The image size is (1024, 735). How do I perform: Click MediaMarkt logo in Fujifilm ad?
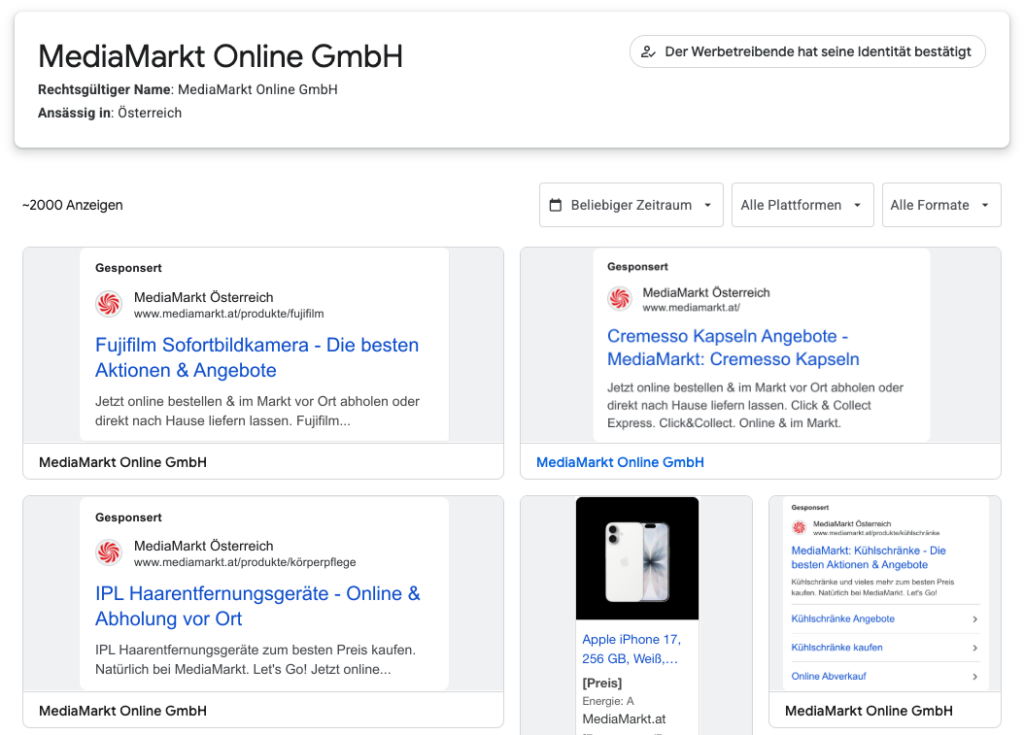[109, 304]
